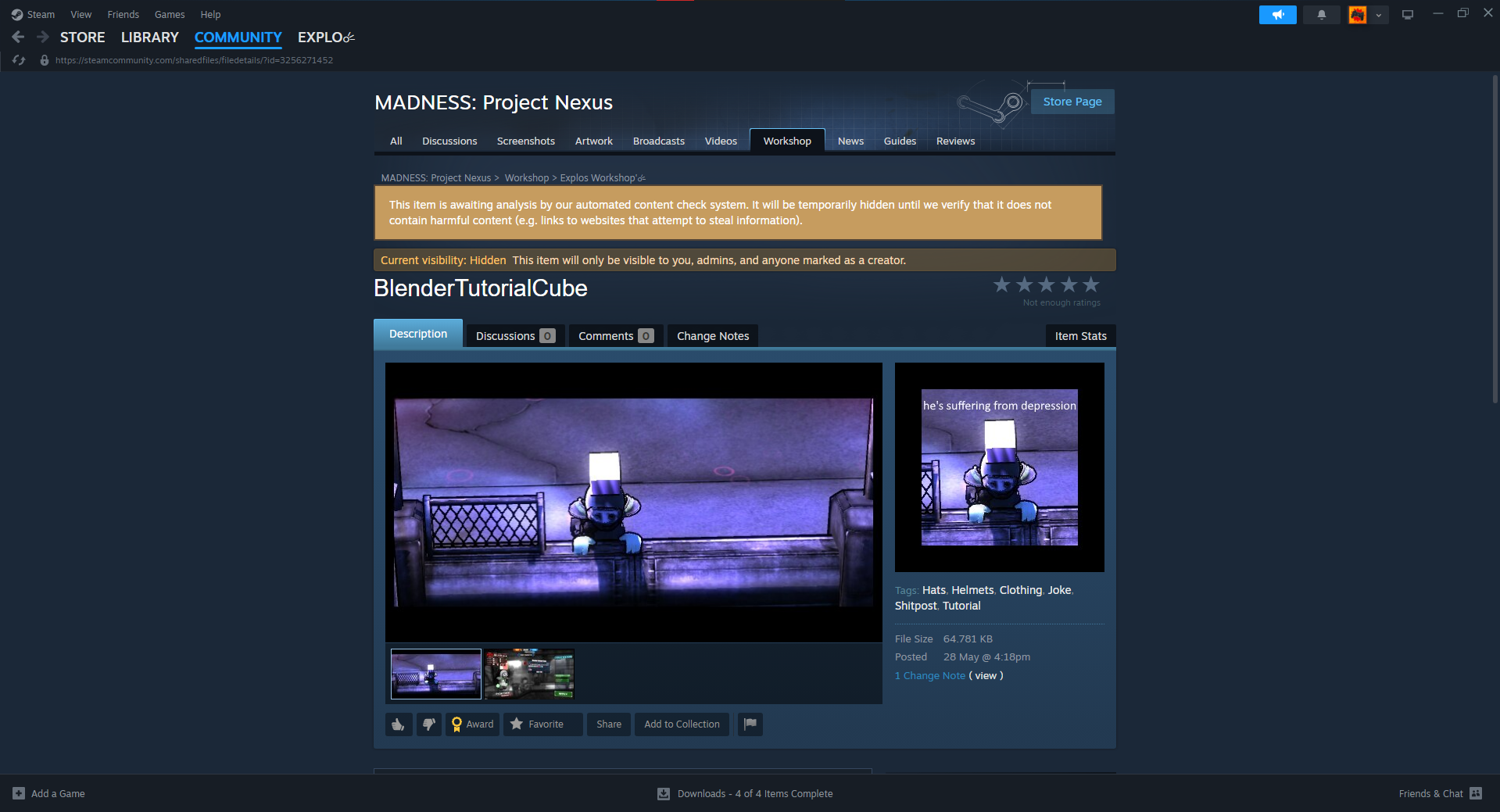Viewport: 1500px width, 812px height.
Task: Switch to the Broadcasts tab
Action: [659, 141]
